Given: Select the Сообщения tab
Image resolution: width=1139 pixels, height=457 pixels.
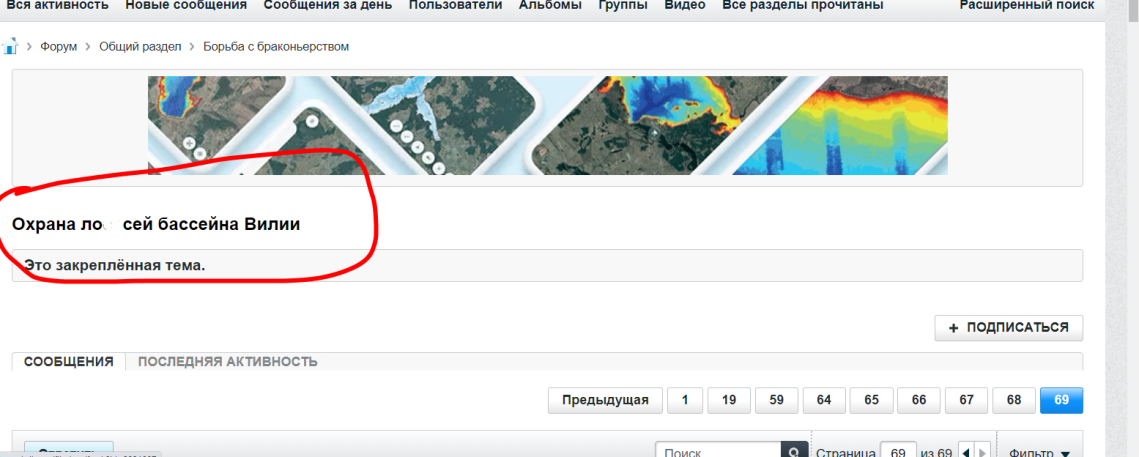Looking at the screenshot, I should (x=68, y=362).
